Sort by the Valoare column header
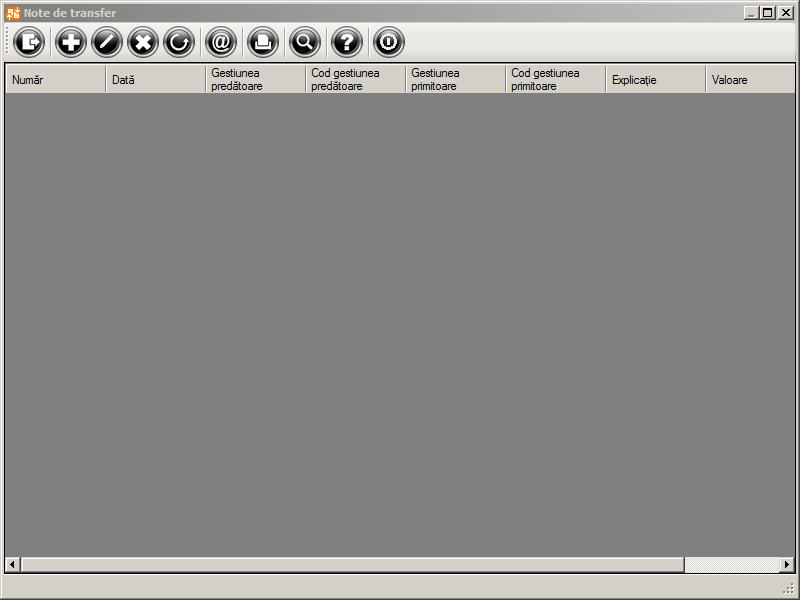Image resolution: width=800 pixels, height=600 pixels. click(750, 80)
